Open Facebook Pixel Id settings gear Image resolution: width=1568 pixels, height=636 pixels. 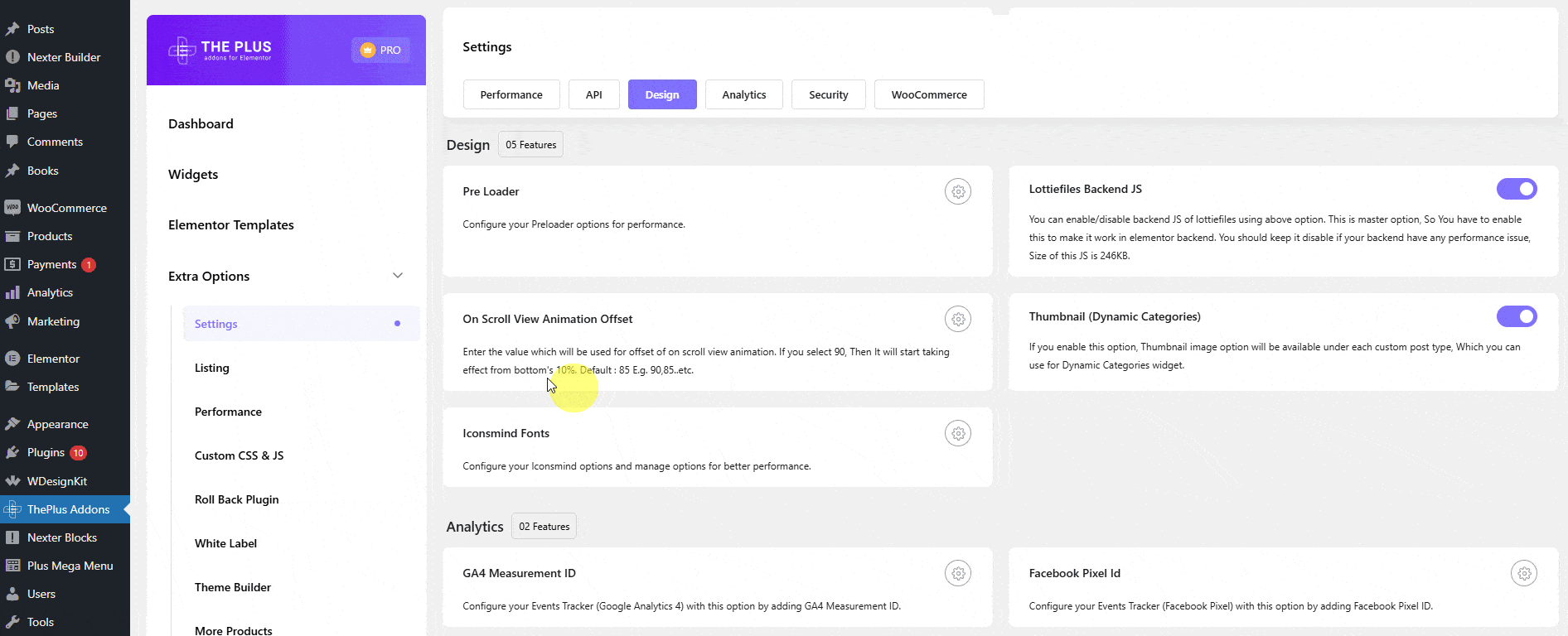pos(1524,573)
